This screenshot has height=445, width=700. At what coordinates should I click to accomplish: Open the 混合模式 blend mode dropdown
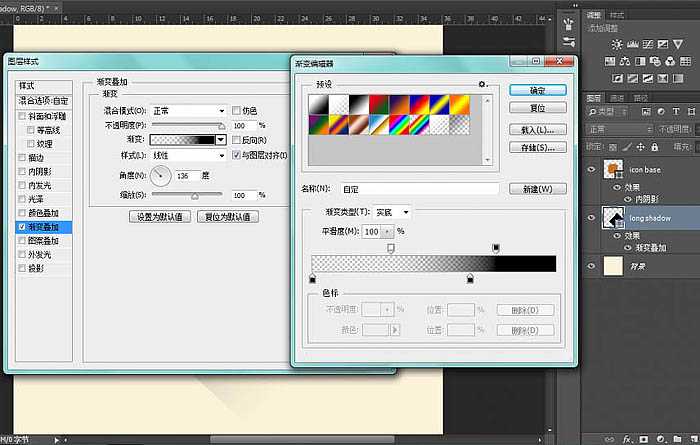pyautogui.click(x=188, y=110)
